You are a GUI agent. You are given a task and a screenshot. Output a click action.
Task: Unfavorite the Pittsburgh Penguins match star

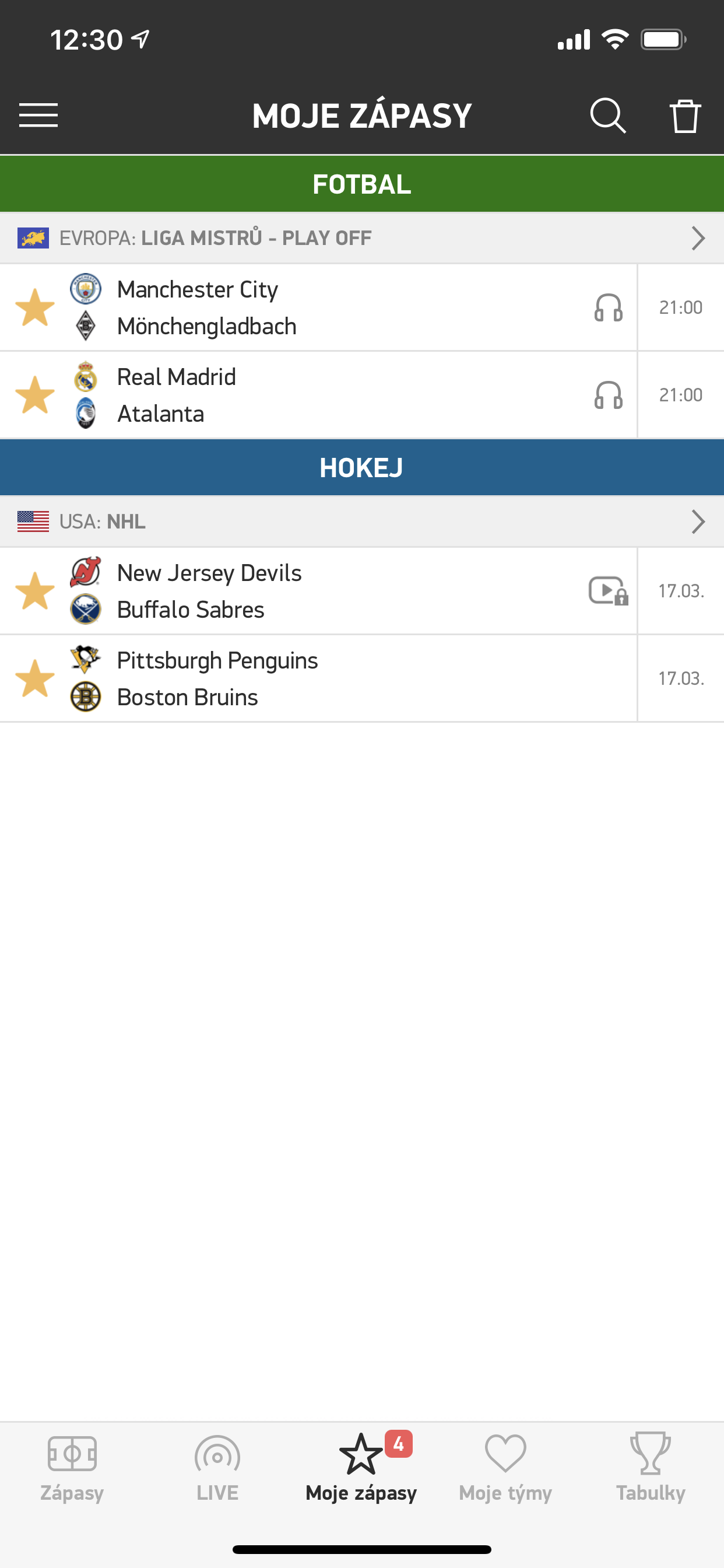(x=34, y=678)
